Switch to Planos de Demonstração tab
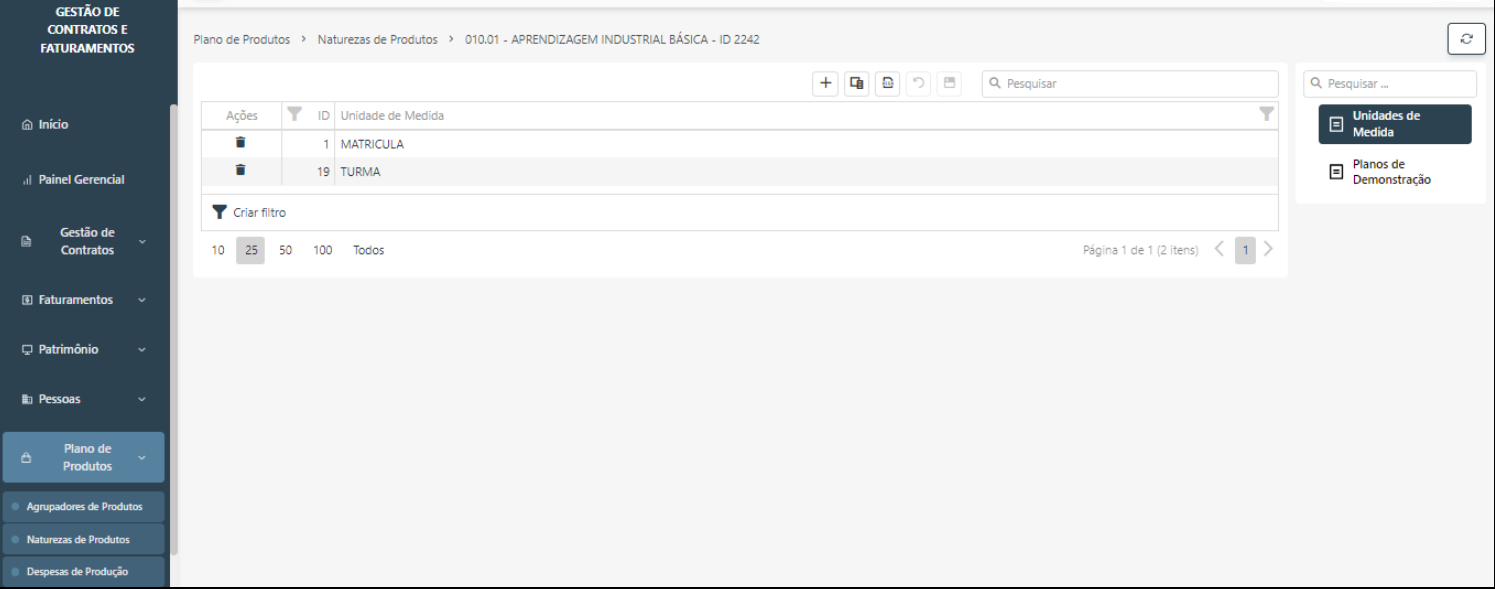Viewport: 1495px width, 589px height. [1390, 172]
